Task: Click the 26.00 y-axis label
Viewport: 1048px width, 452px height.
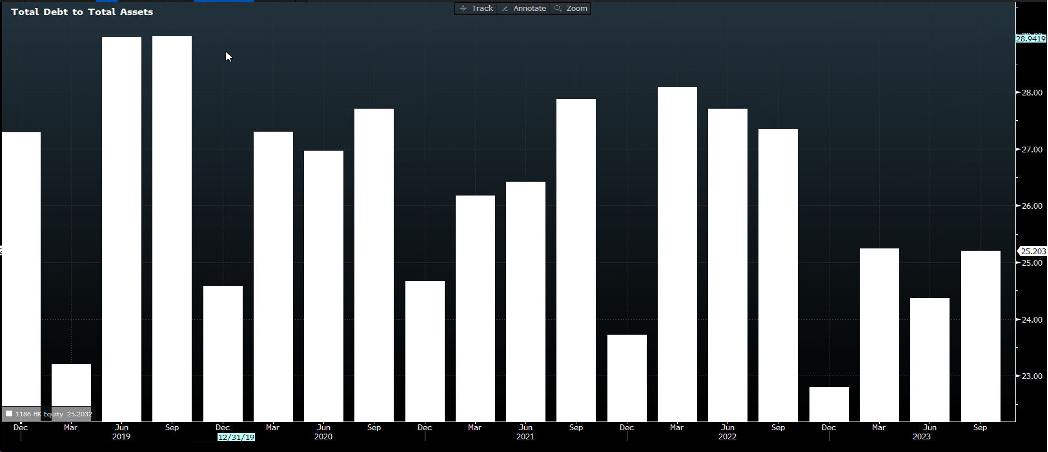Action: [x=1033, y=206]
